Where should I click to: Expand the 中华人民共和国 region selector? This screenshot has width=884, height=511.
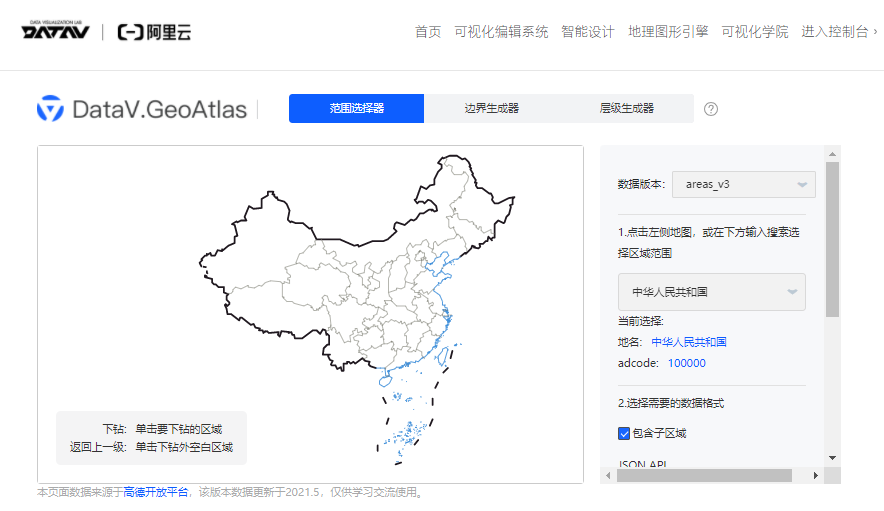pos(711,292)
